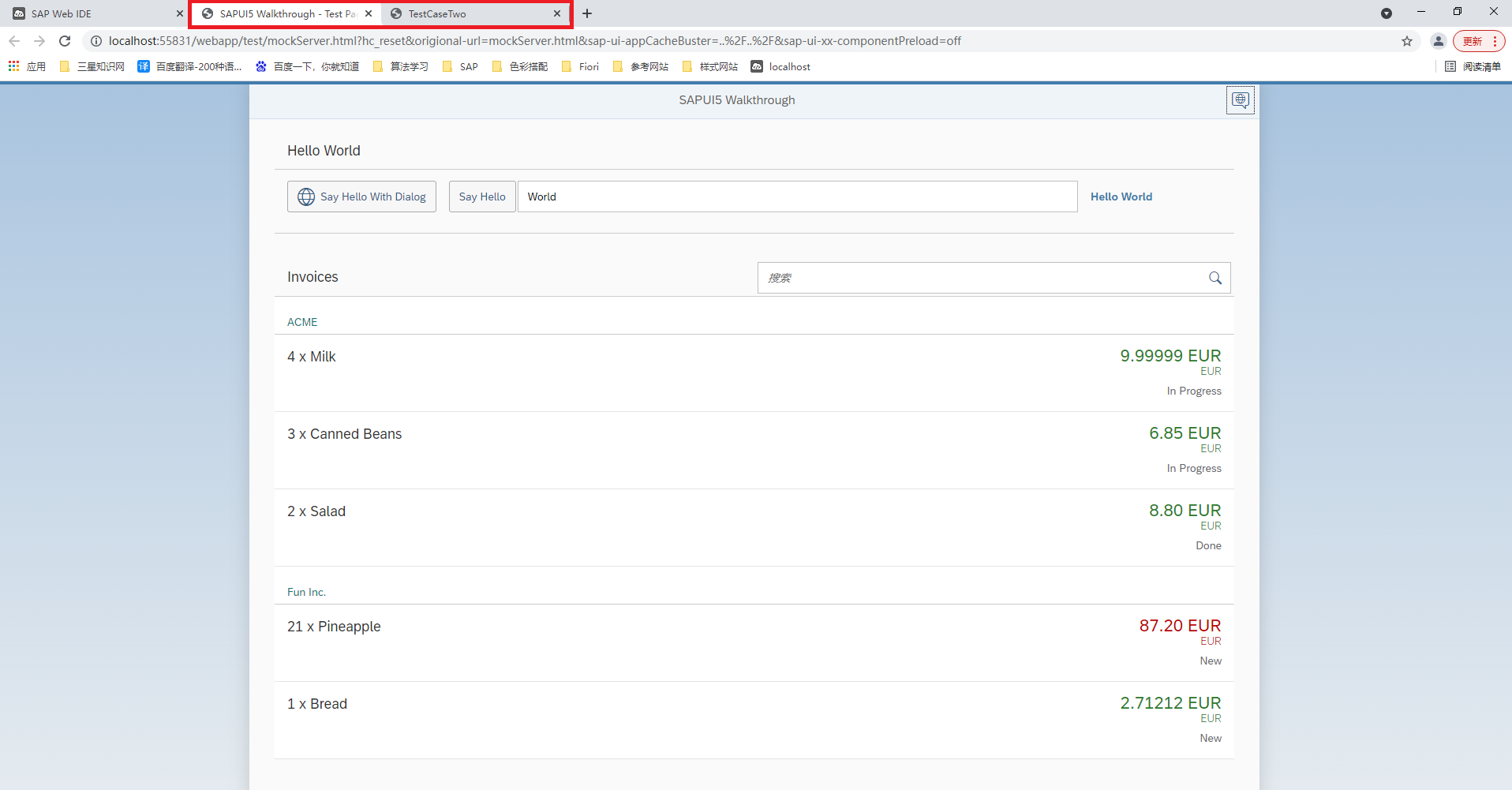Select the 1 x Bread invoice

[x=754, y=720]
